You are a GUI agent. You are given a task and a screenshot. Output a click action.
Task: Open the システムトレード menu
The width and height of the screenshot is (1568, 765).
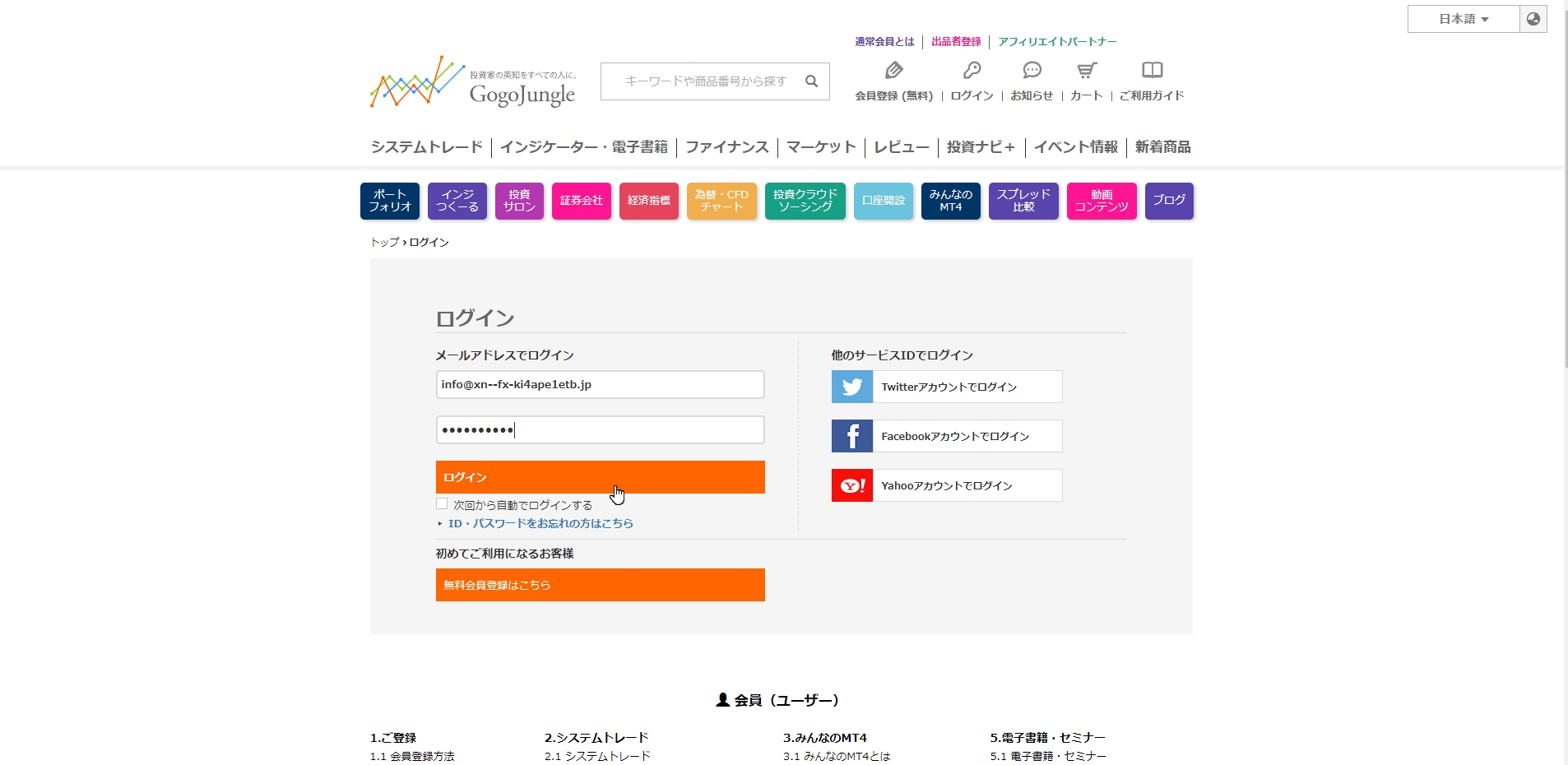(426, 147)
